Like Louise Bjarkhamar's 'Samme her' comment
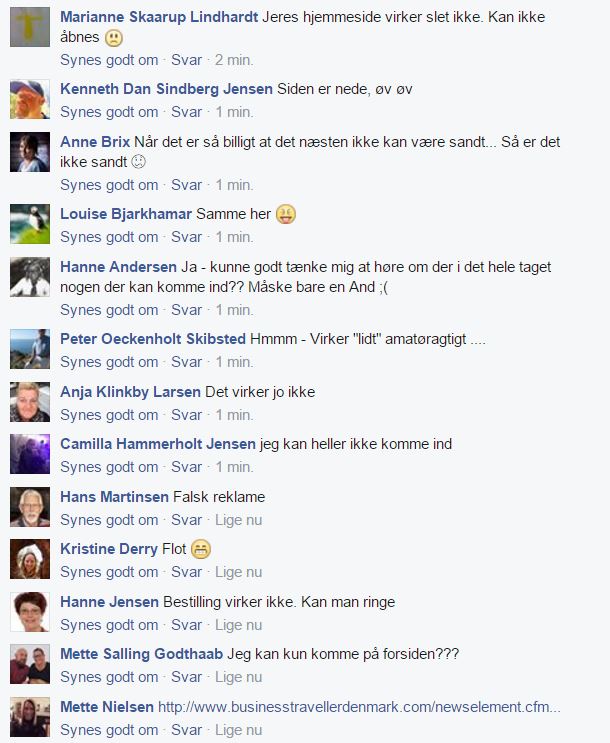 click(x=109, y=237)
